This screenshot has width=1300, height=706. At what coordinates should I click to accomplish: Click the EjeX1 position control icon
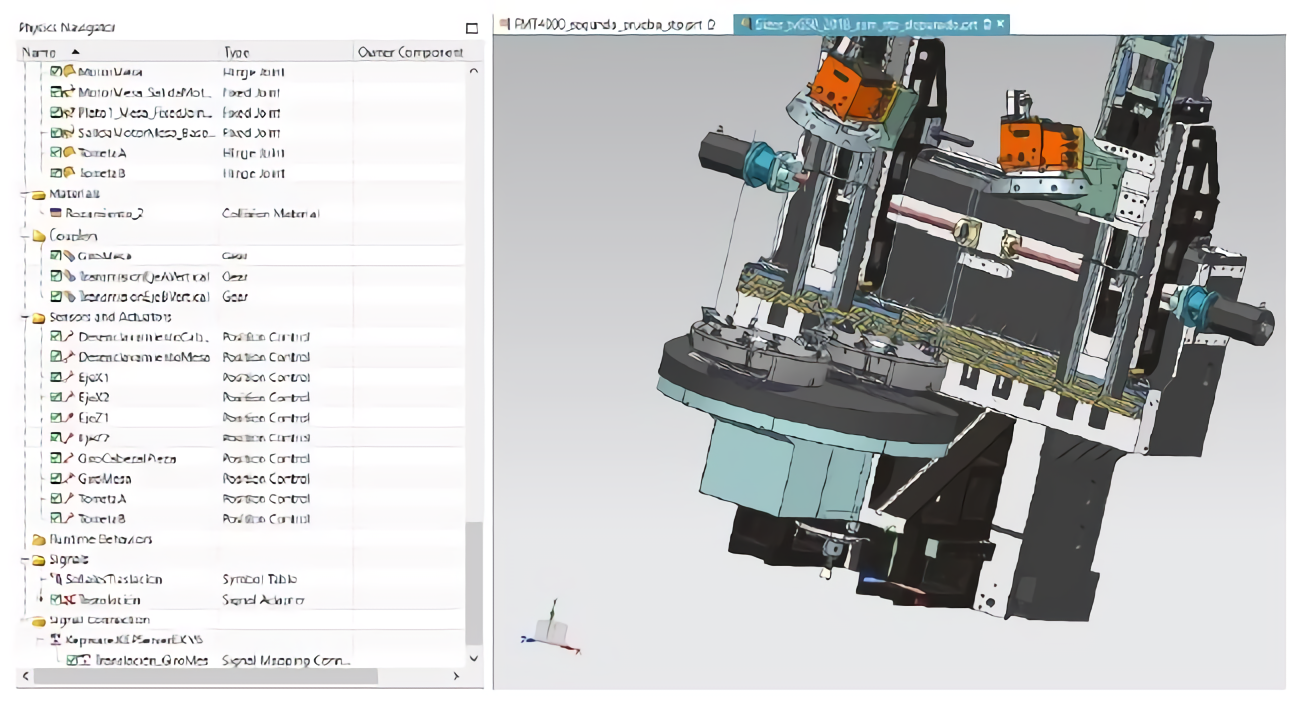point(69,377)
